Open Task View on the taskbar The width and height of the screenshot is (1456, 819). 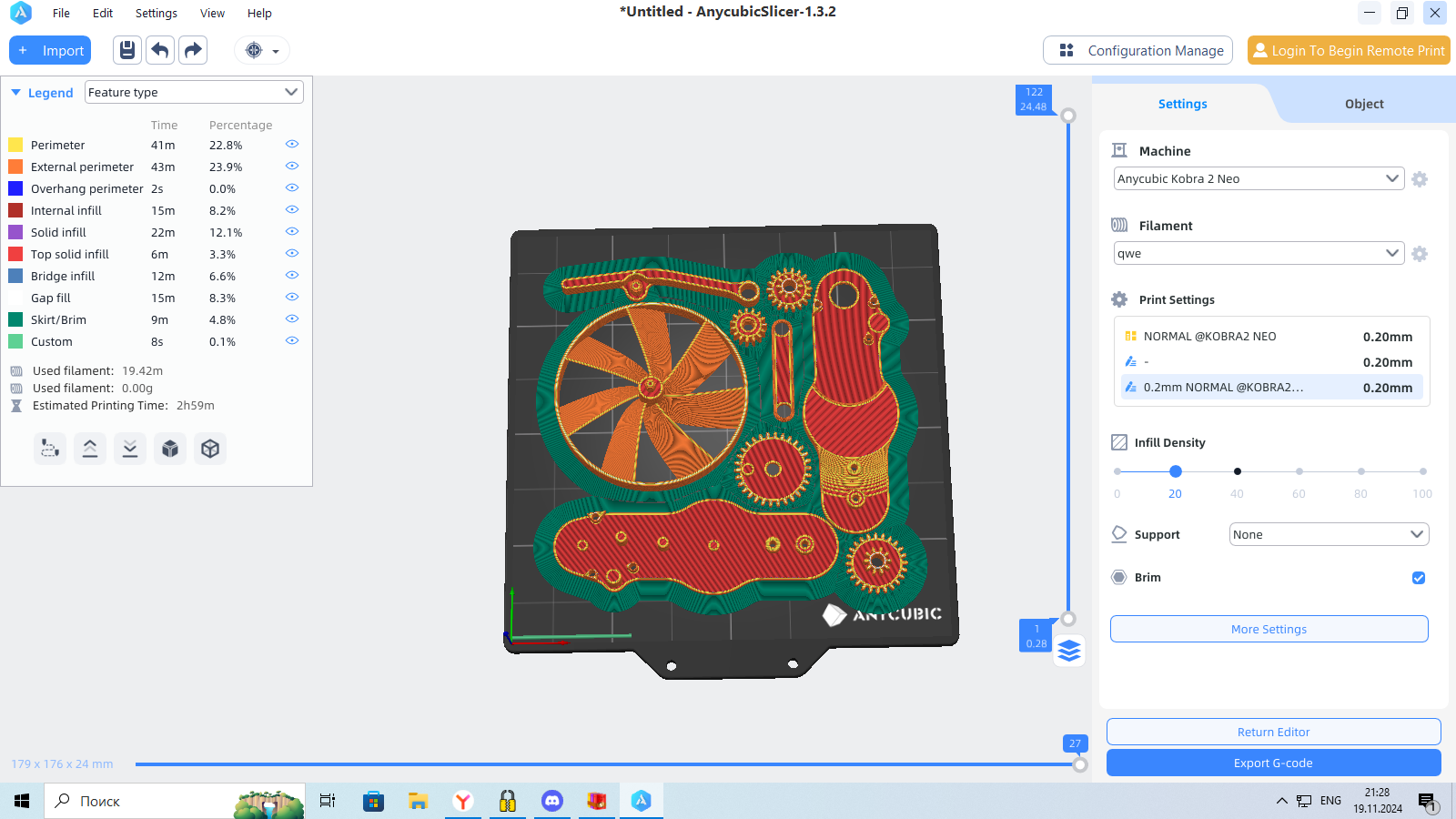tap(328, 801)
